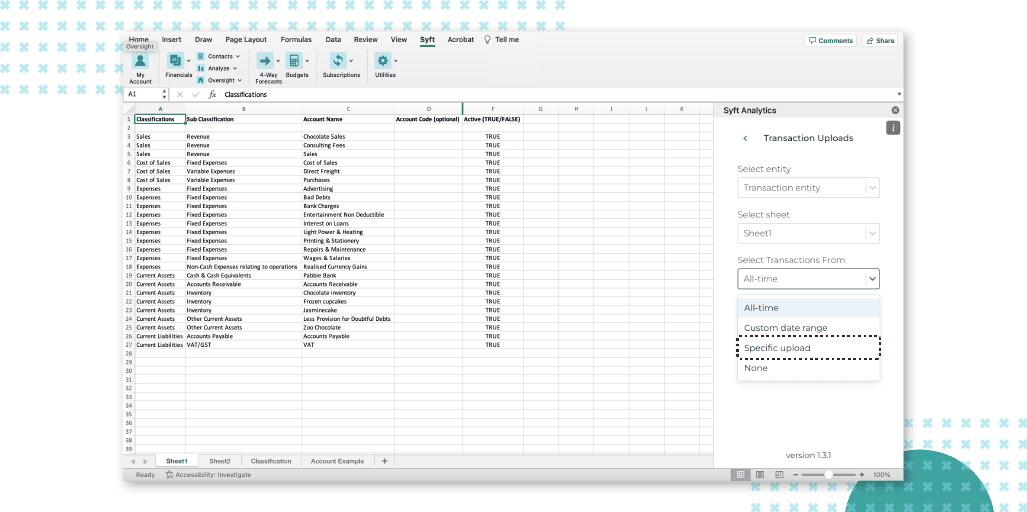Choose Specific upload option
Viewport: 1027px width, 512px height.
(x=808, y=348)
